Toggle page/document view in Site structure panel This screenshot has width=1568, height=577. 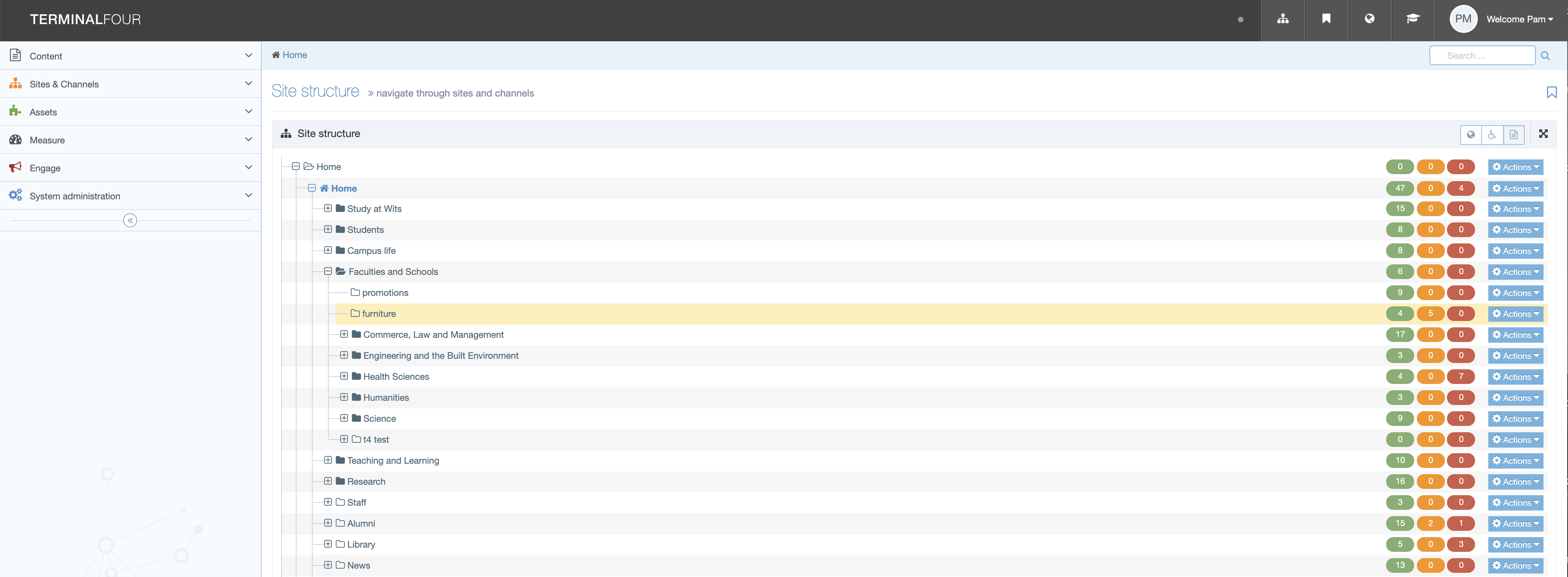[1513, 135]
